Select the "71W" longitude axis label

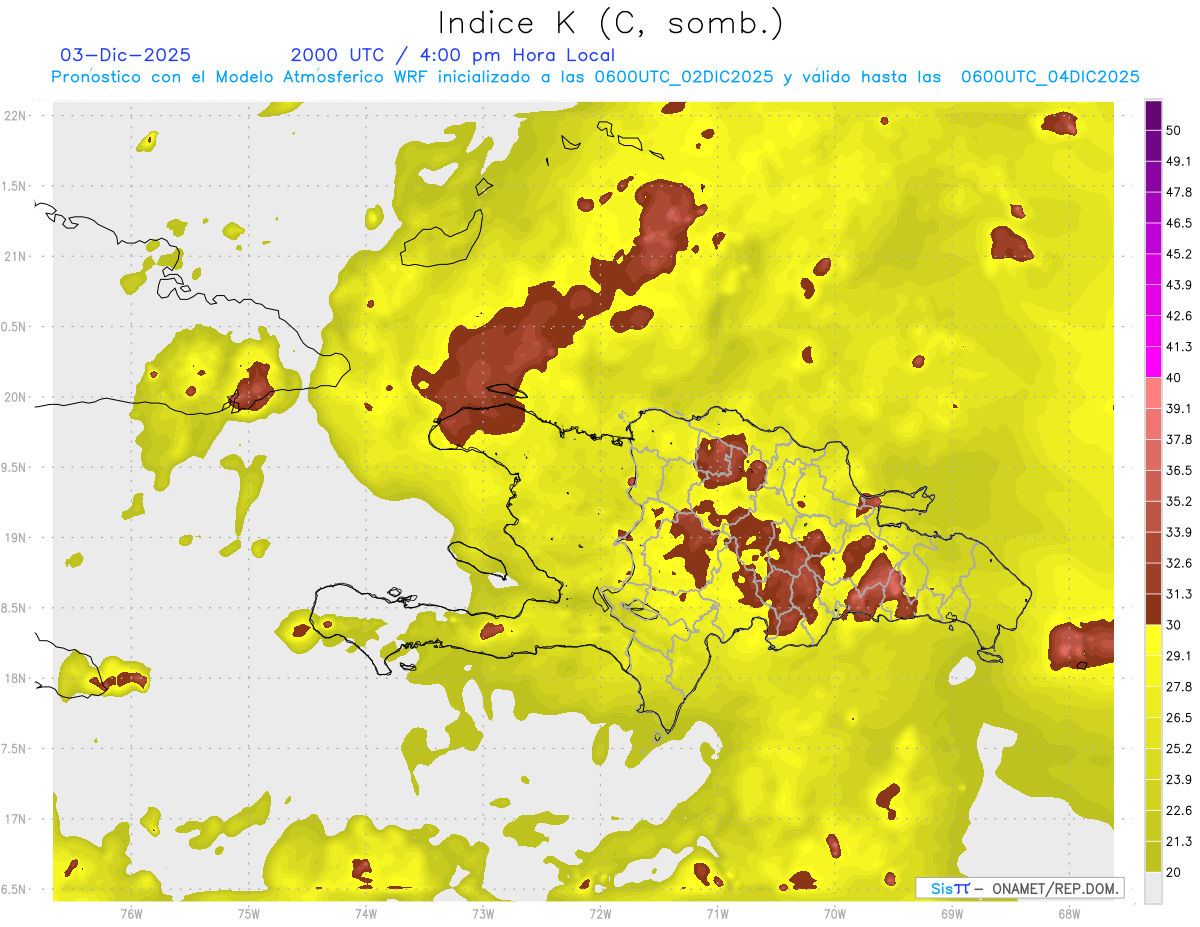(717, 913)
